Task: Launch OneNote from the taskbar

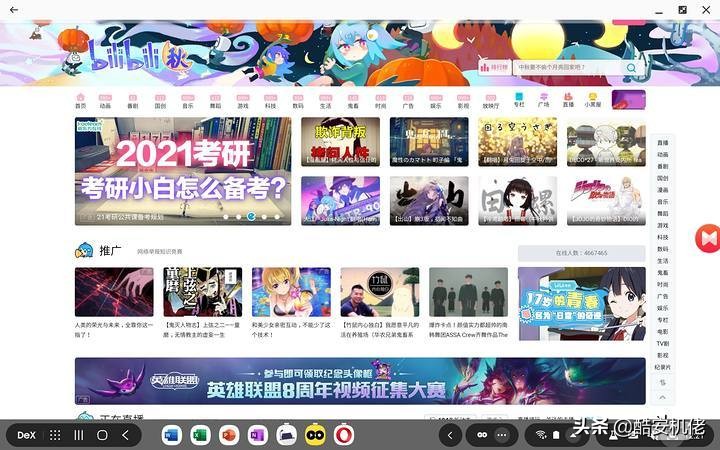Action: pos(258,435)
